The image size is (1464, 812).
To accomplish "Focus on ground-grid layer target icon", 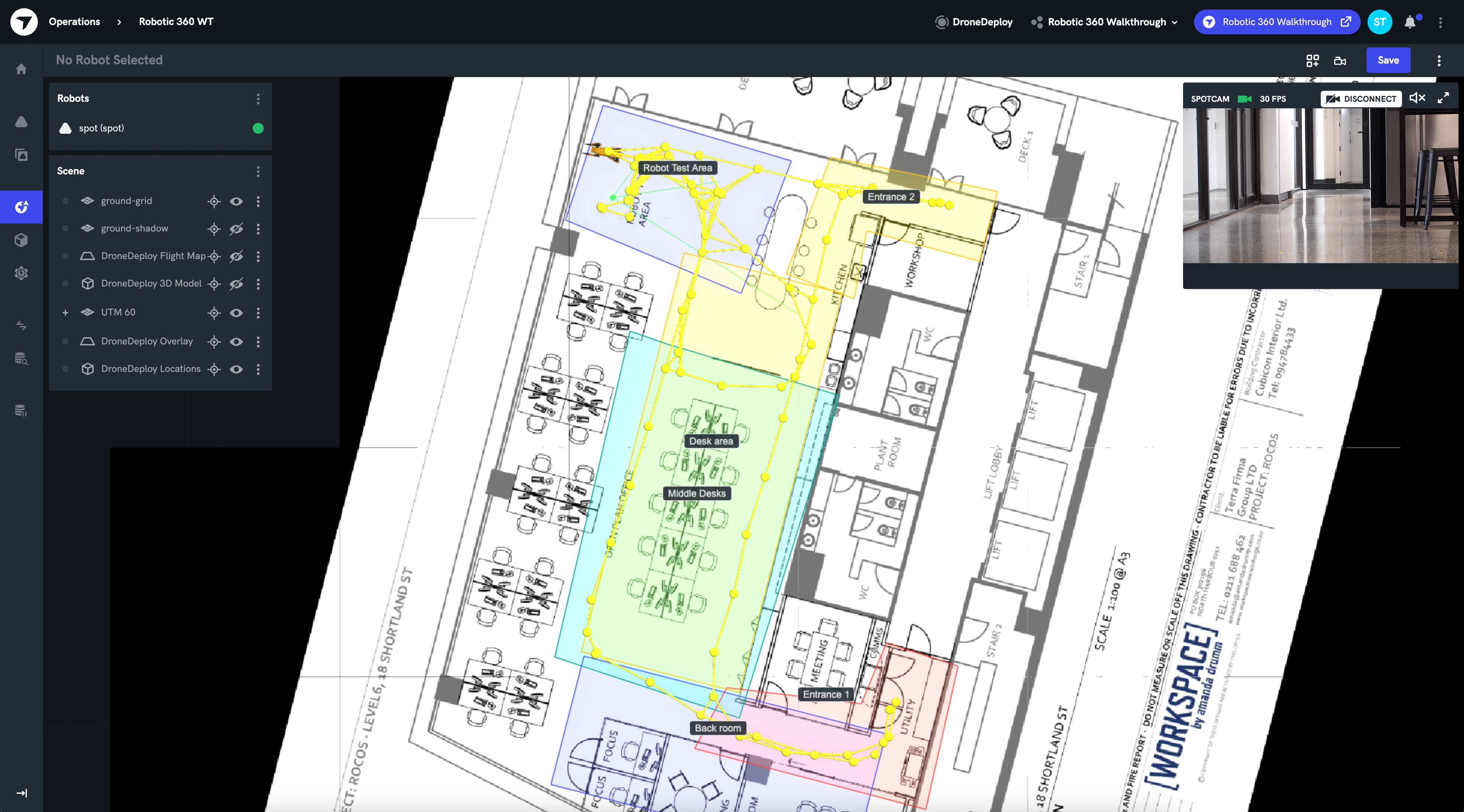I will [x=214, y=201].
